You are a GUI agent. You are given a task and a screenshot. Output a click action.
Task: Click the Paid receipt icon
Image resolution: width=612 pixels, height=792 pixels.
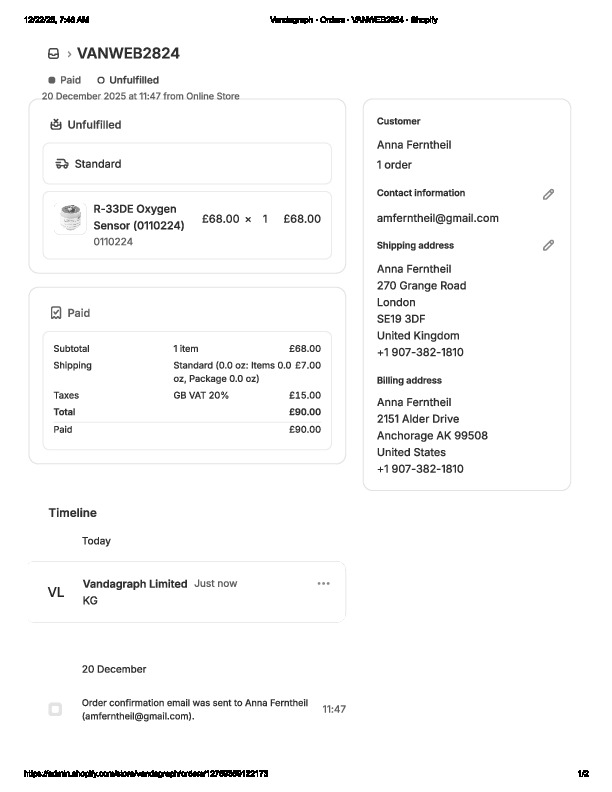[x=56, y=313]
